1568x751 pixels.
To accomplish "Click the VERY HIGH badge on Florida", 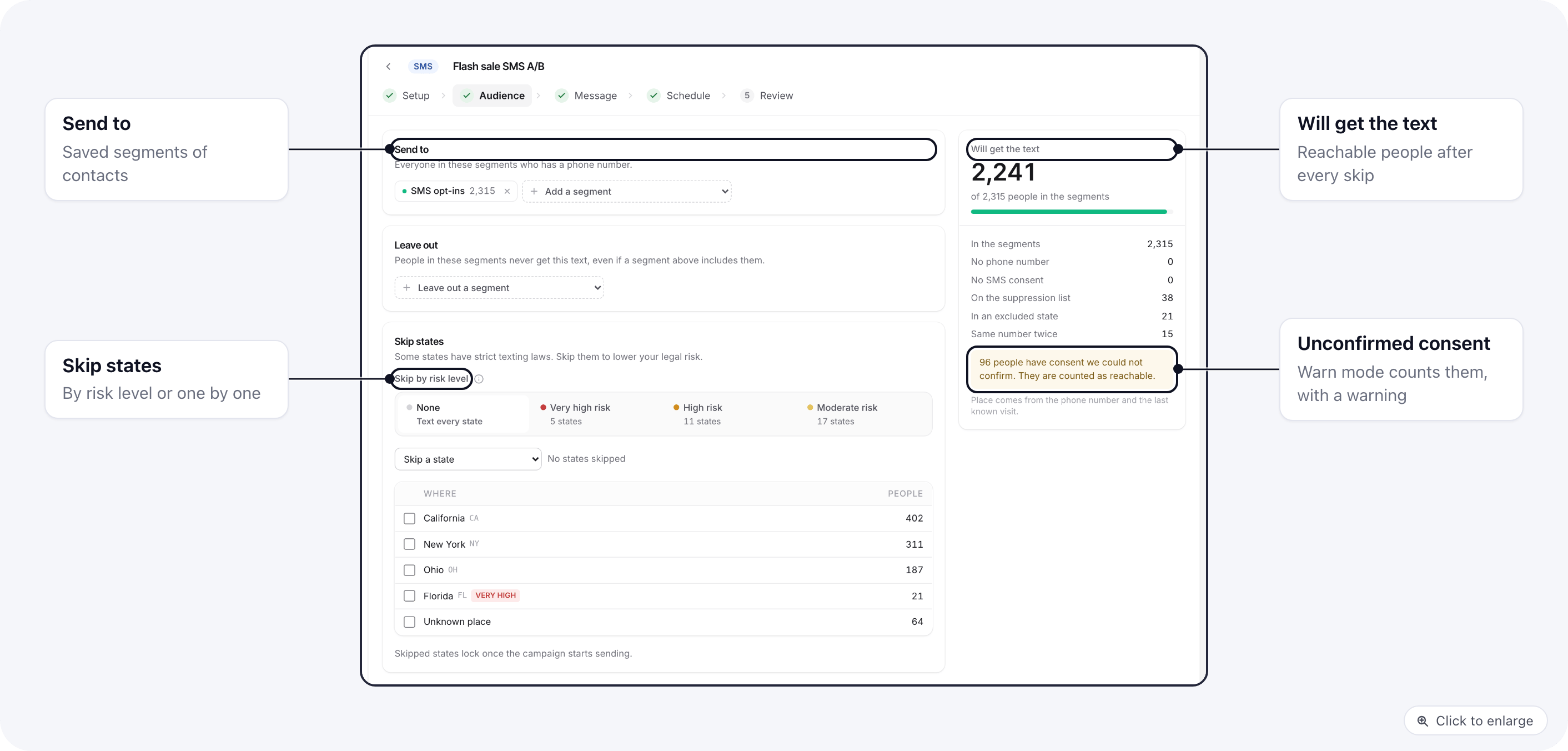I will click(495, 595).
